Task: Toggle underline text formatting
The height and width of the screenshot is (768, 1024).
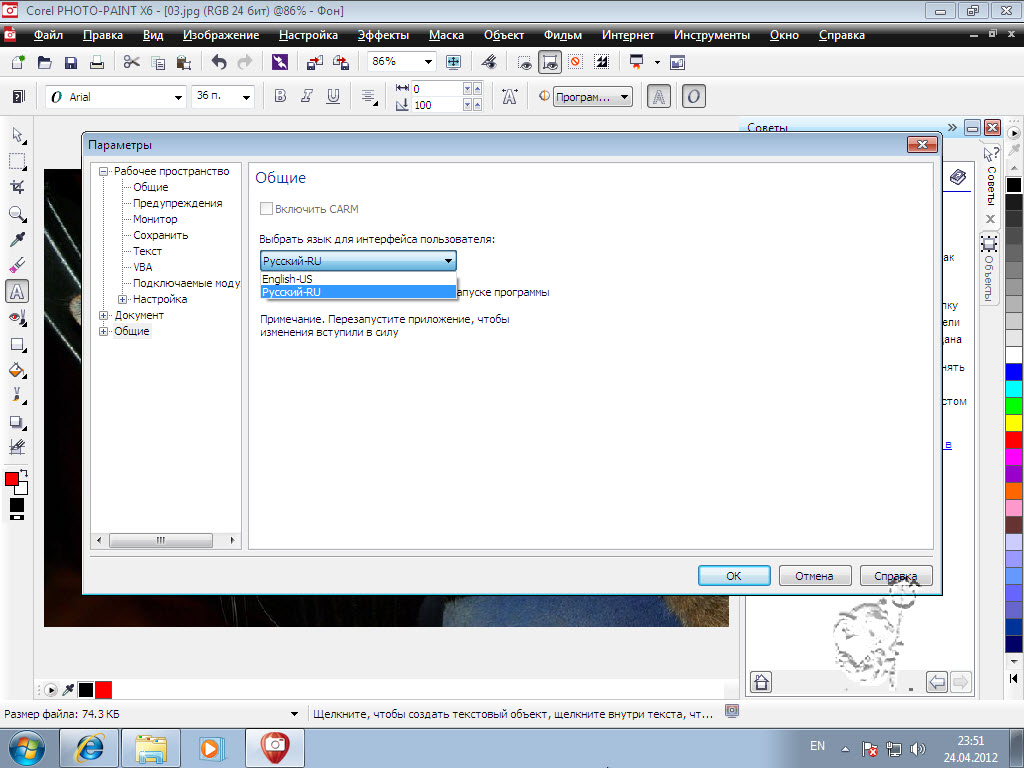Action: pos(333,97)
